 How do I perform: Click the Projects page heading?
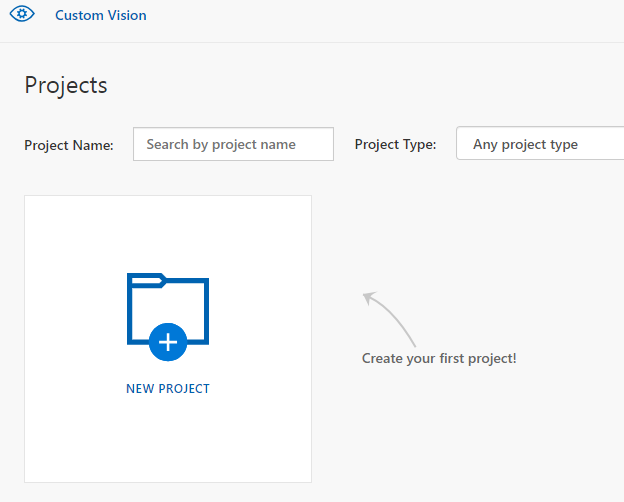[66, 85]
